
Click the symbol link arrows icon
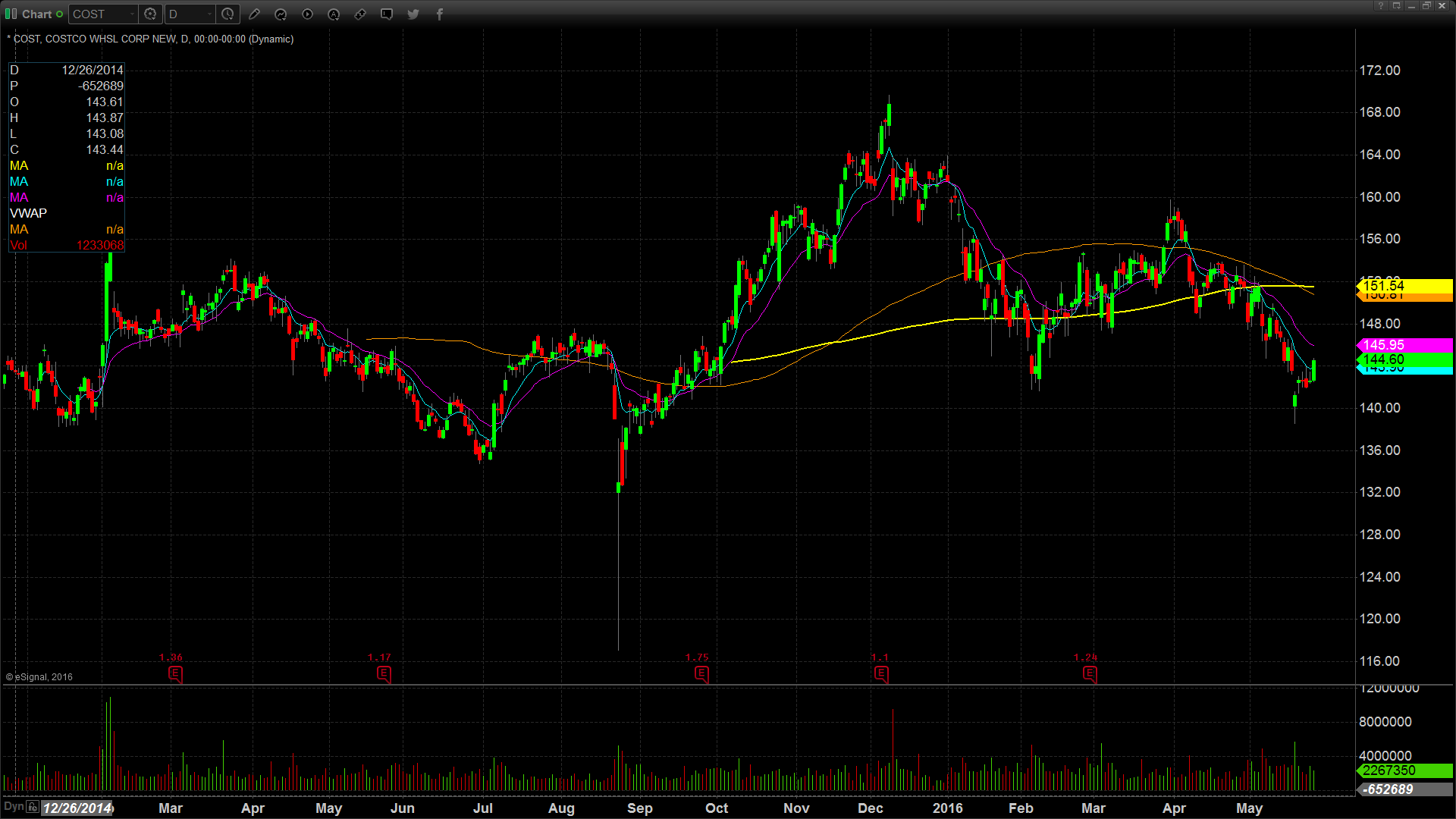[x=360, y=14]
